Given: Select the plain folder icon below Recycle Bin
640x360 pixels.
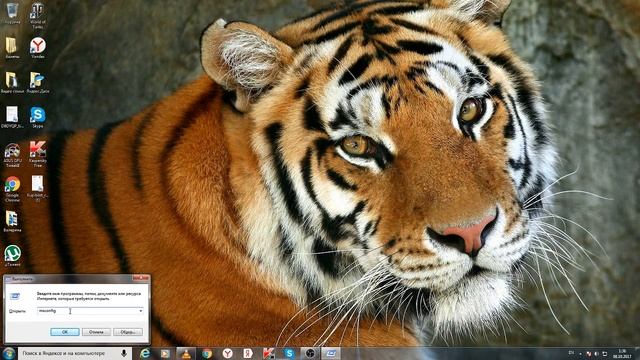Looking at the screenshot, I should coord(13,48).
